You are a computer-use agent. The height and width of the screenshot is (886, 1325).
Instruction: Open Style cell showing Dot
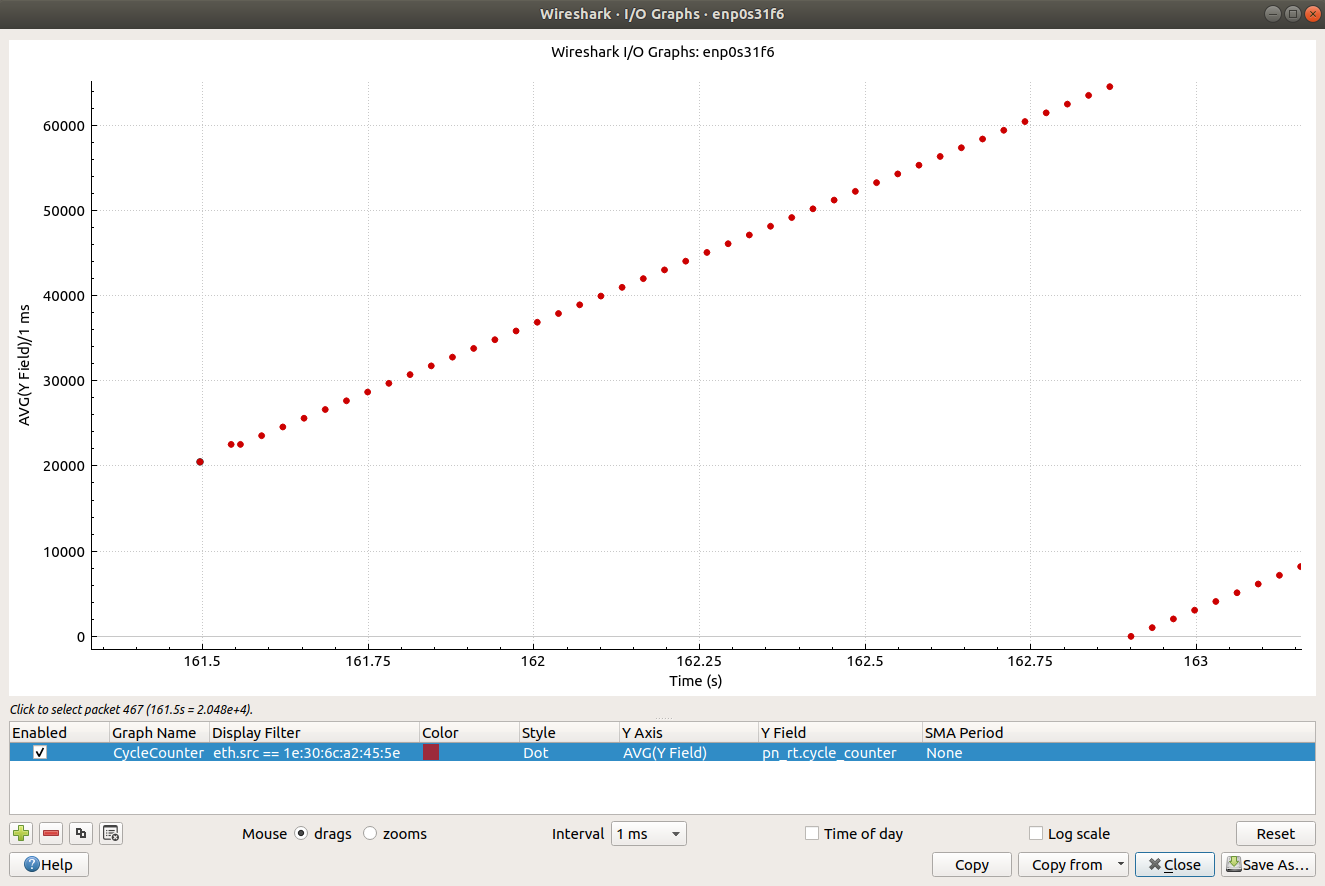pos(567,753)
